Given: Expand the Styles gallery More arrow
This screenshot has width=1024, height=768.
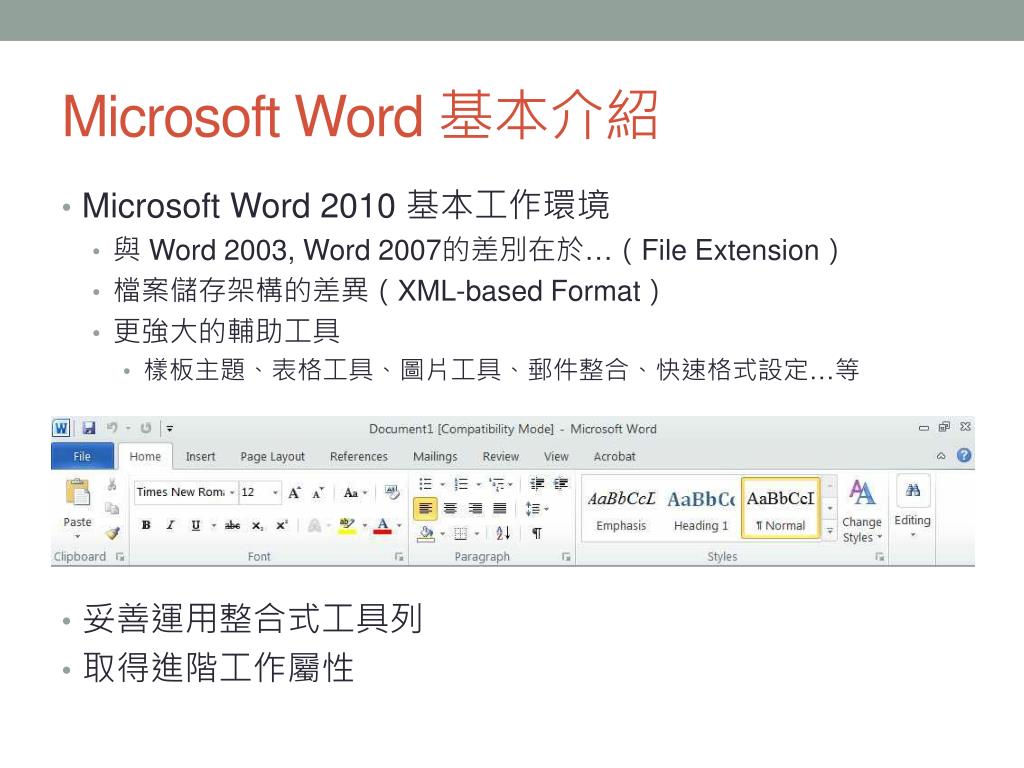Looking at the screenshot, I should (830, 532).
